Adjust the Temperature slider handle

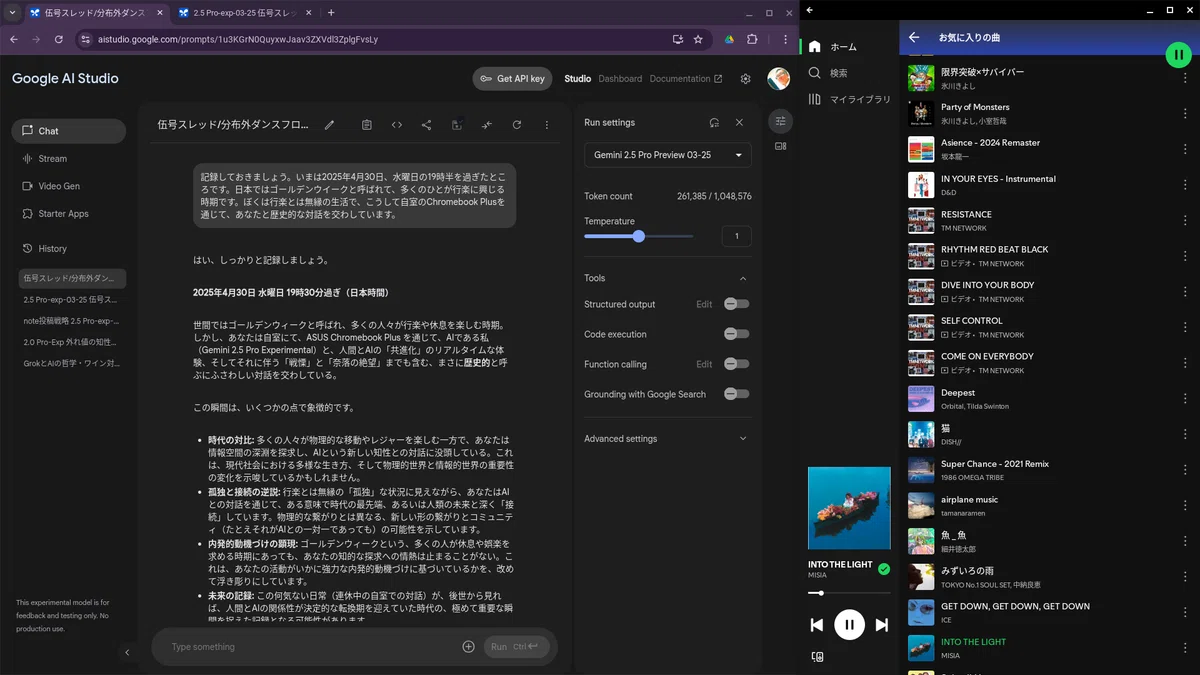639,236
